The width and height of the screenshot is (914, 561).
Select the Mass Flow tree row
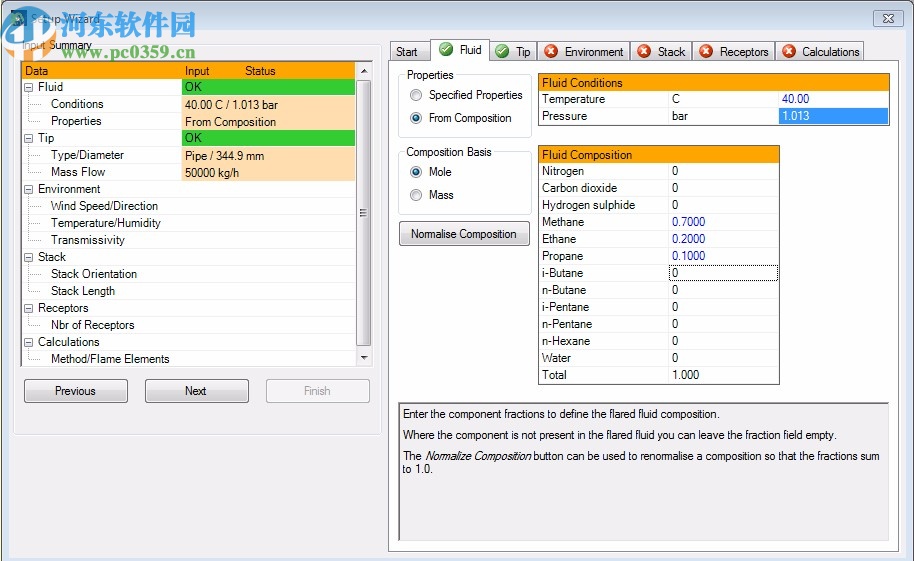pos(188,173)
